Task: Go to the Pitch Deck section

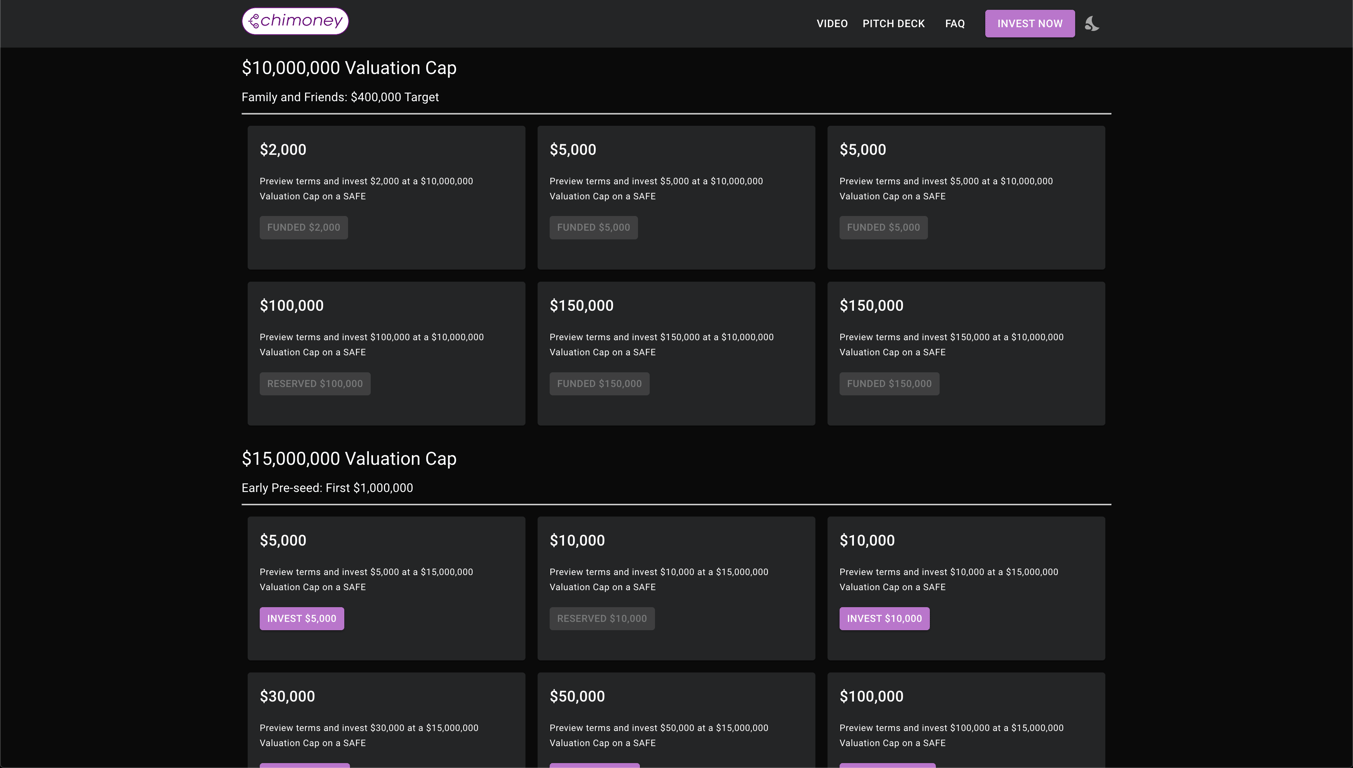Action: pyautogui.click(x=893, y=24)
